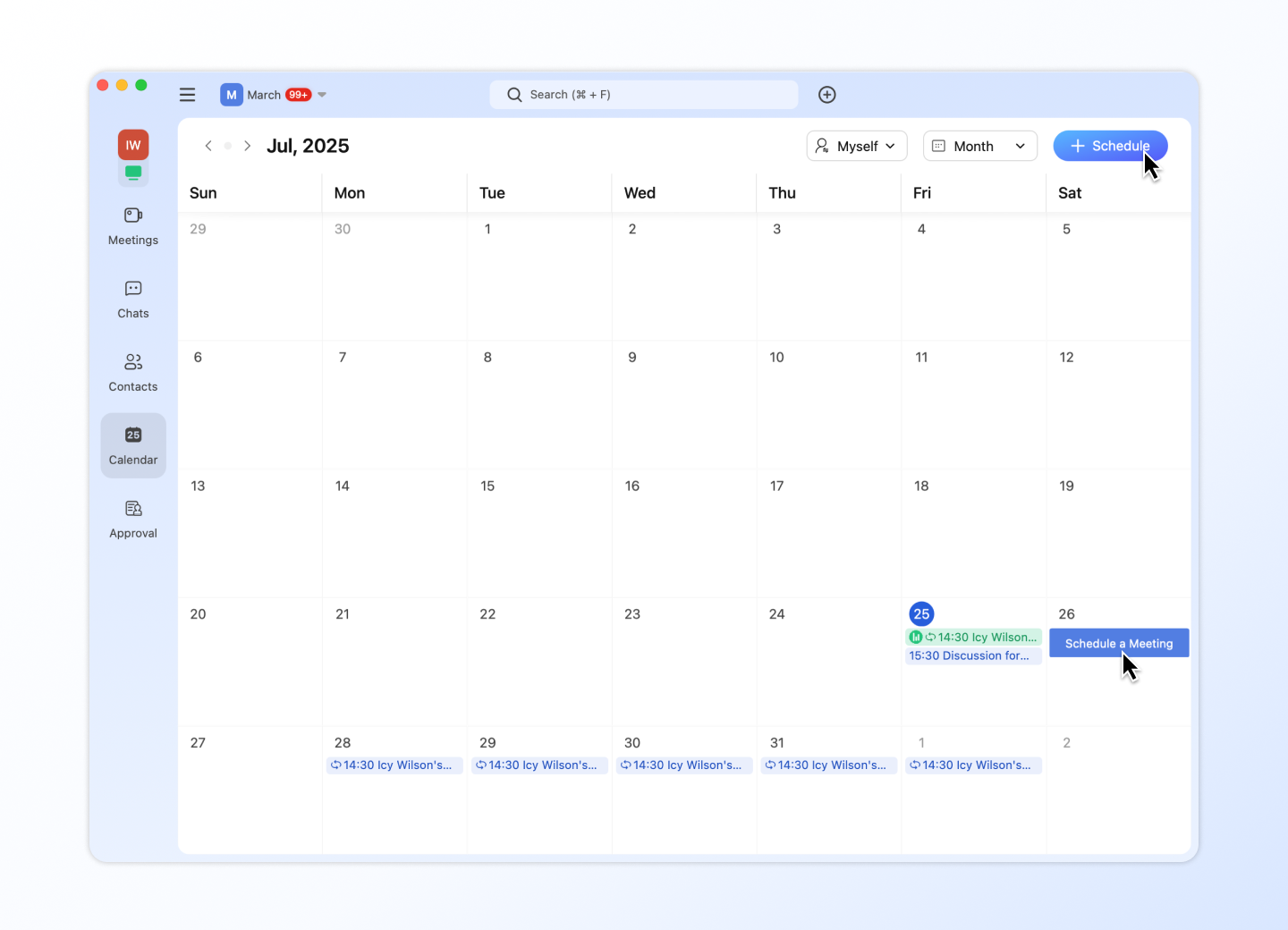Go to the previous month arrow
The width and height of the screenshot is (1288, 930).
coord(208,146)
